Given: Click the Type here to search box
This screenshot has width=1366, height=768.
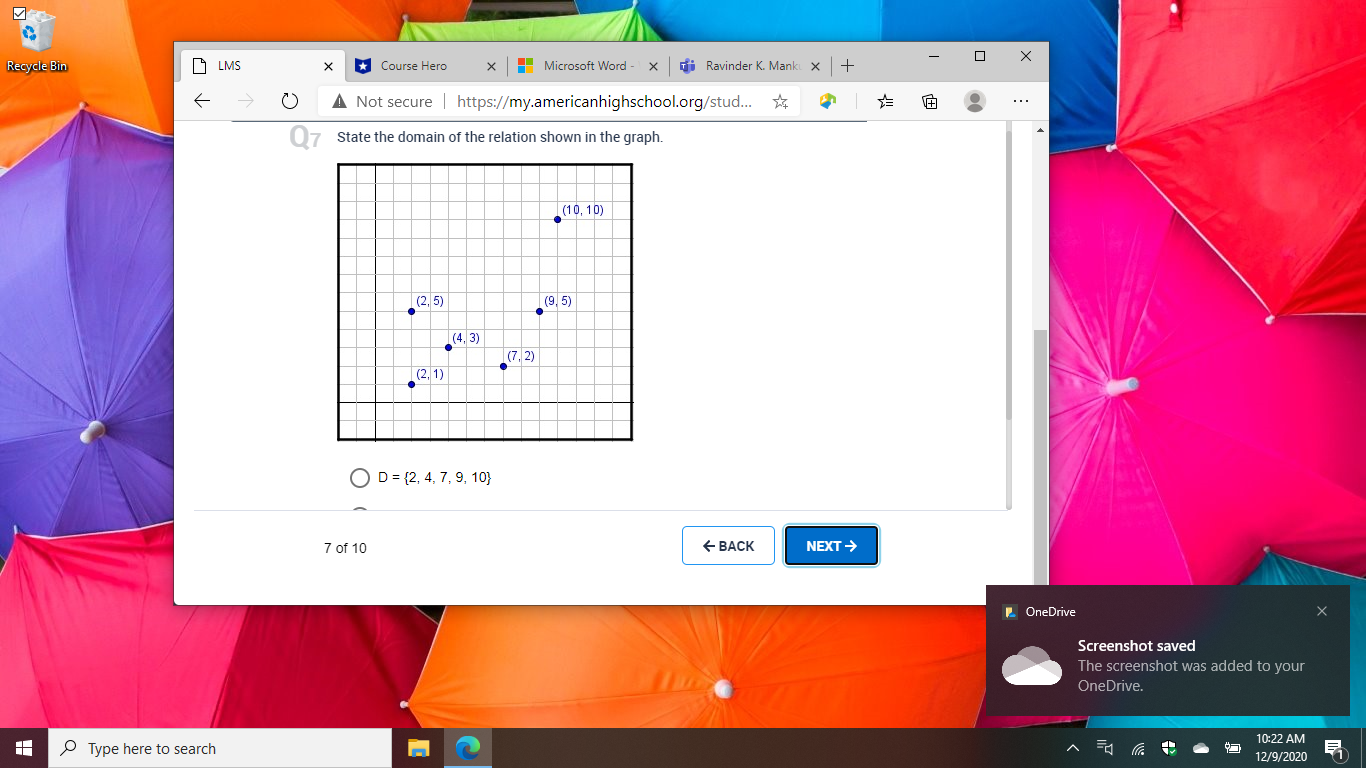Looking at the screenshot, I should click(x=200, y=748).
